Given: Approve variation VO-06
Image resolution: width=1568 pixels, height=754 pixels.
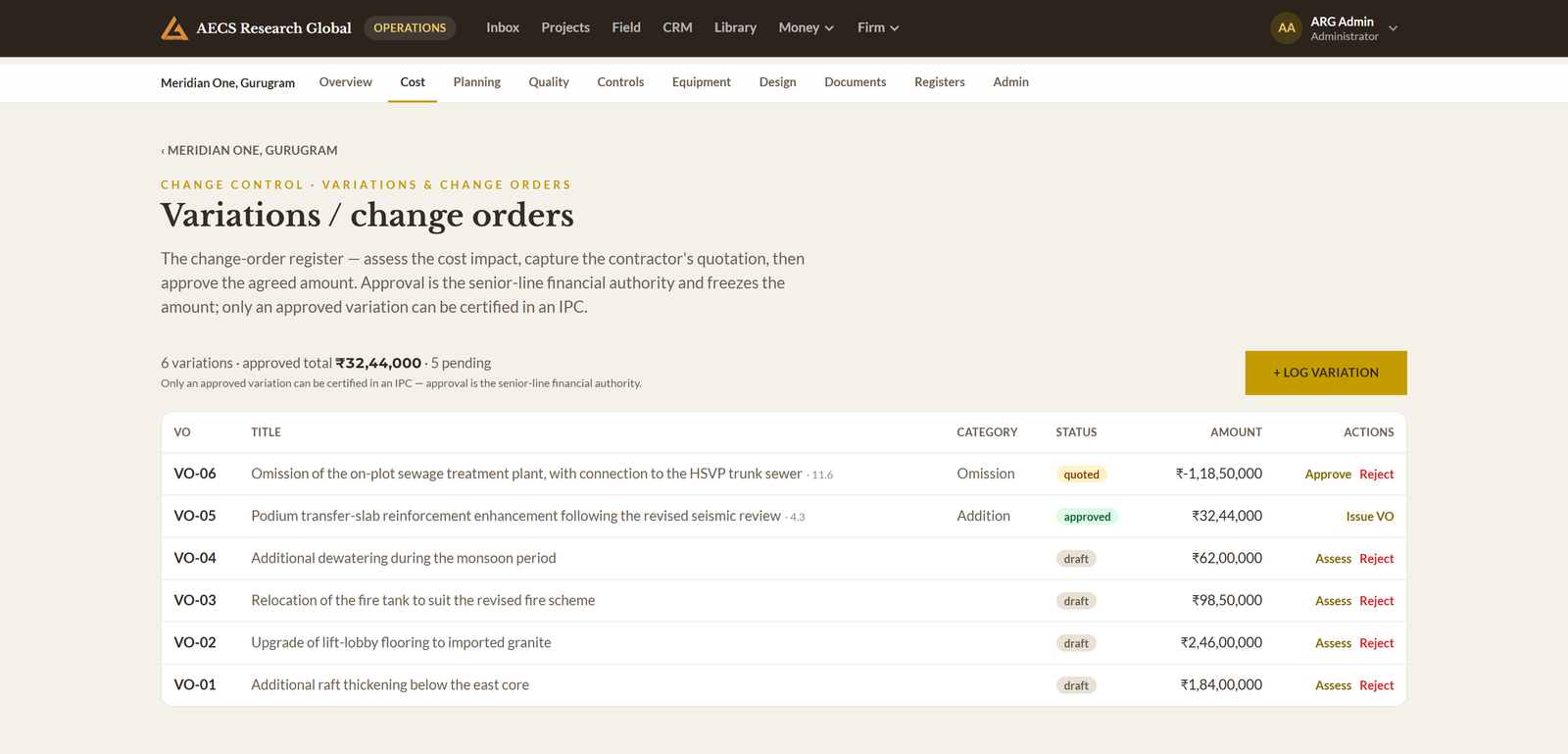Looking at the screenshot, I should tap(1328, 475).
